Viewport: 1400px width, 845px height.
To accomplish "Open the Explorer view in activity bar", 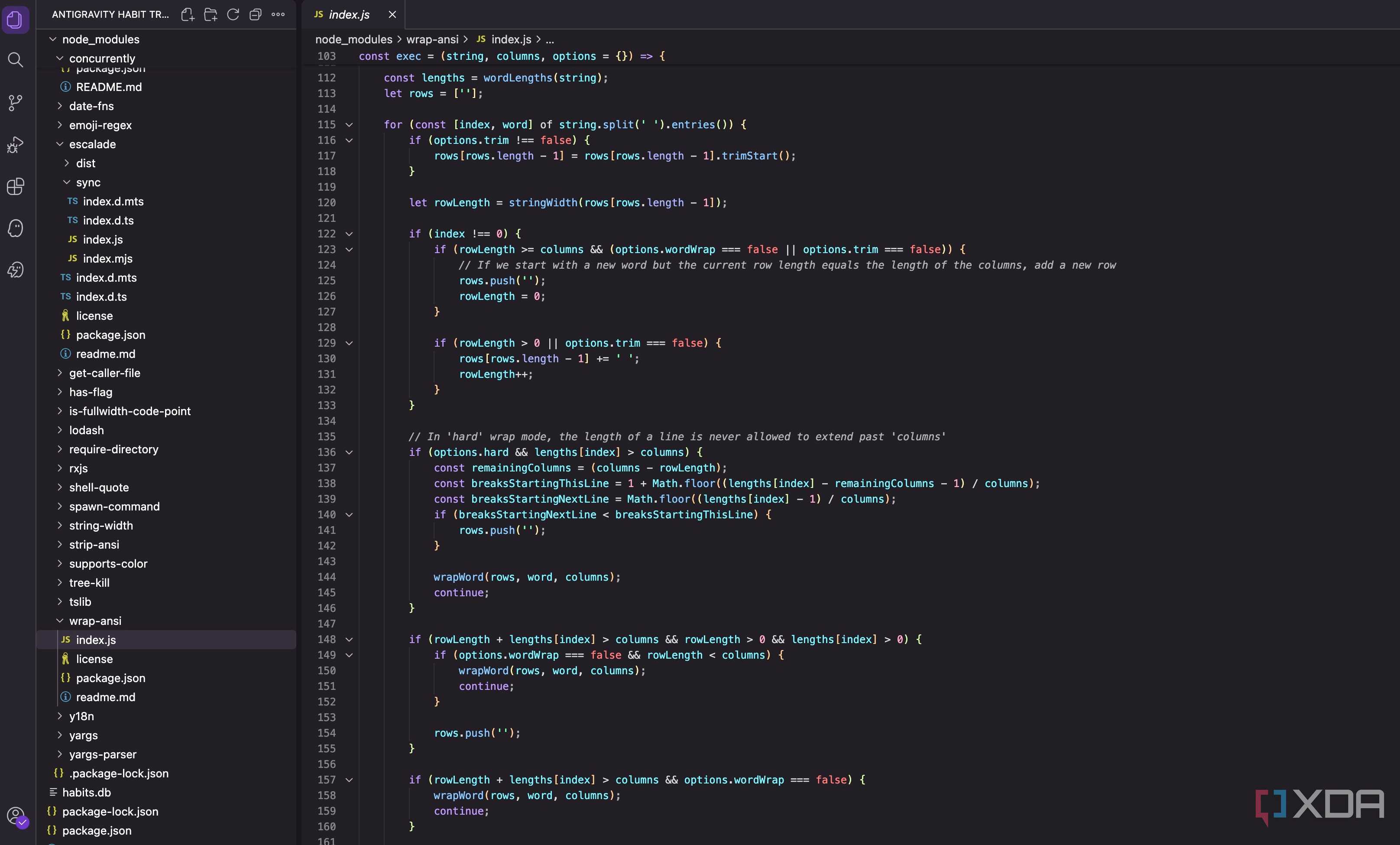I will [x=15, y=20].
